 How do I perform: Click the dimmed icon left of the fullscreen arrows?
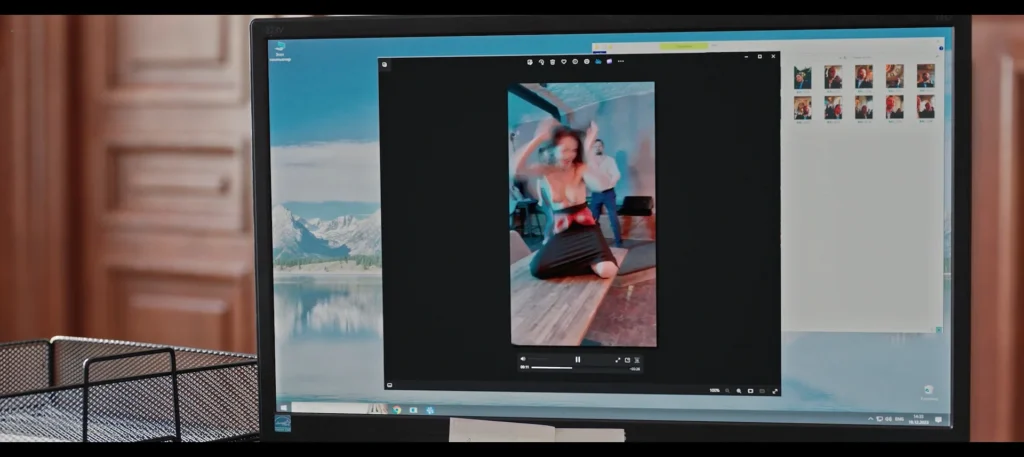tap(762, 391)
